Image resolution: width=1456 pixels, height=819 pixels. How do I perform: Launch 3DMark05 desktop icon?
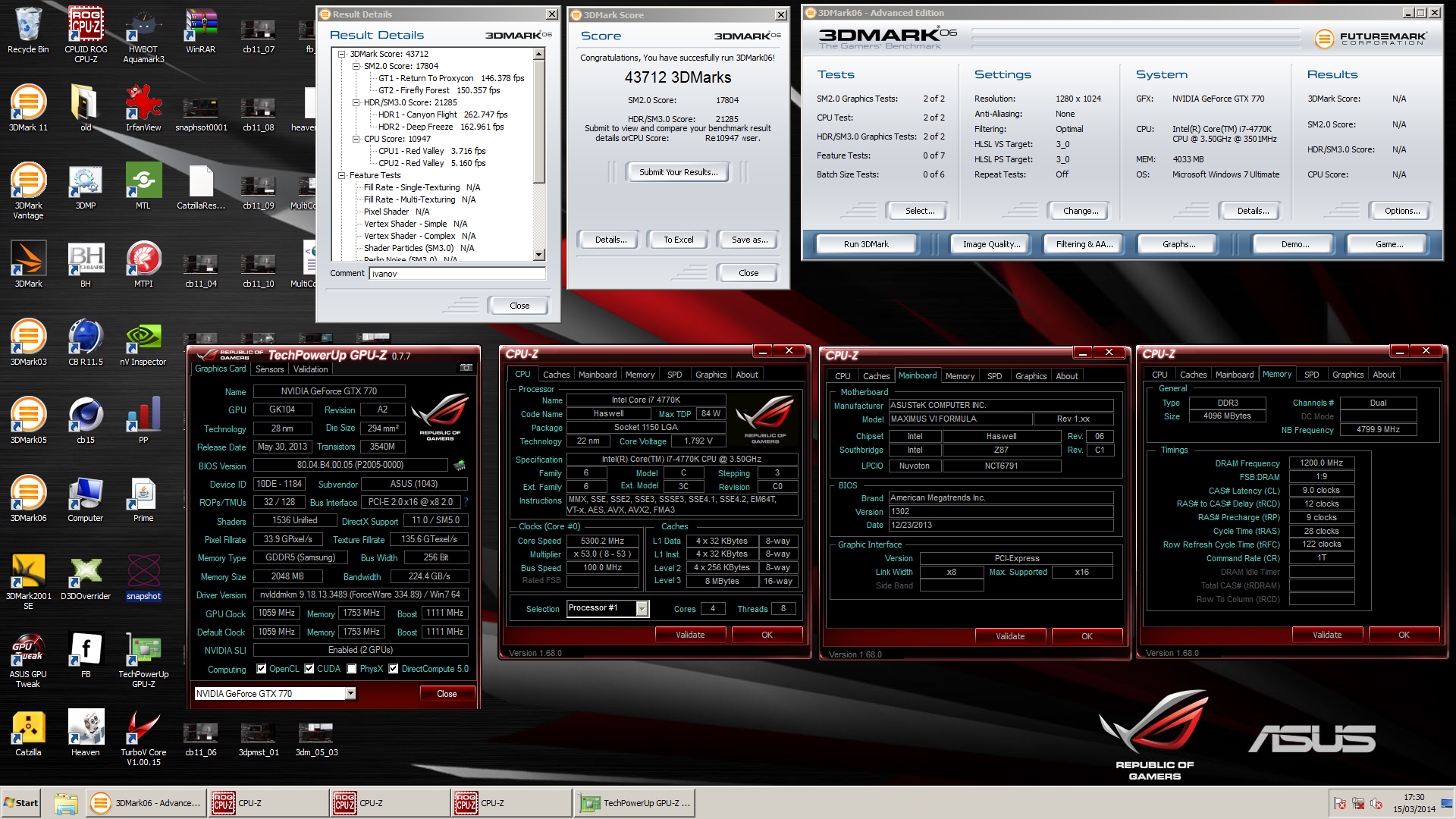tap(28, 419)
